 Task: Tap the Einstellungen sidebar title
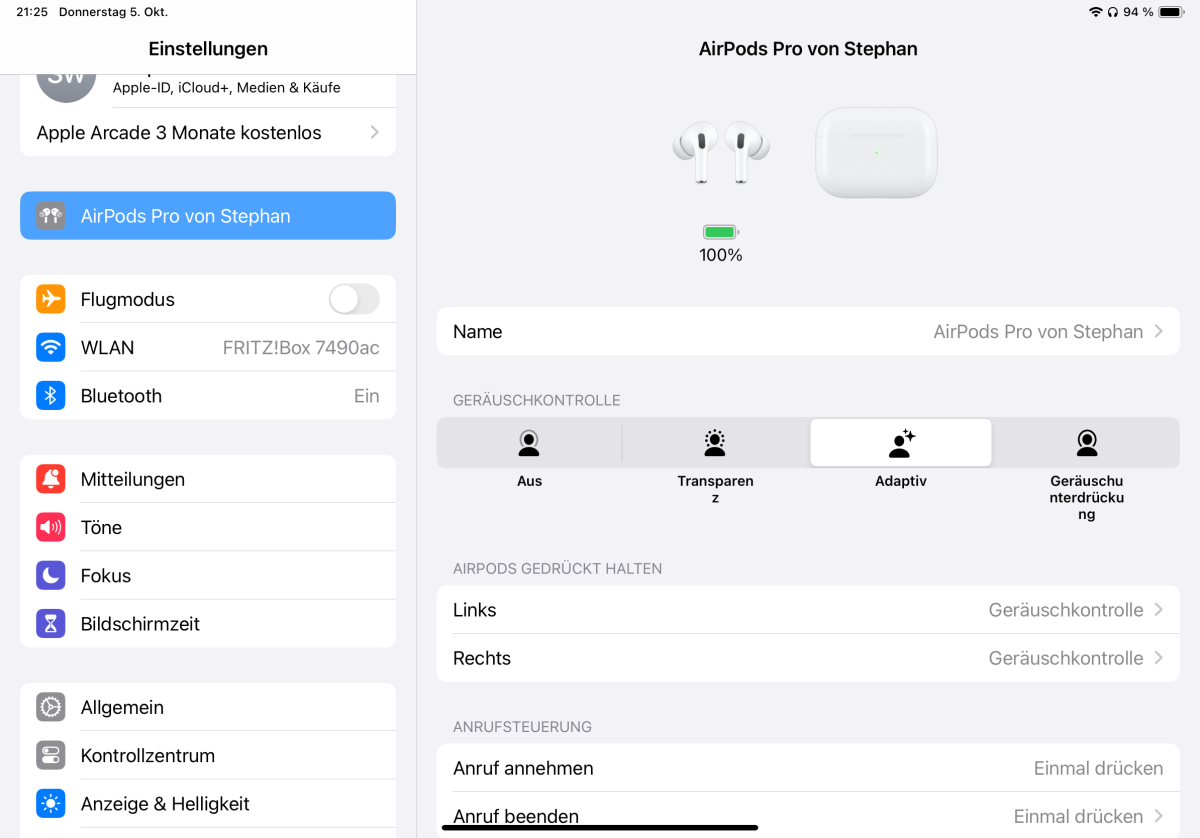(208, 48)
